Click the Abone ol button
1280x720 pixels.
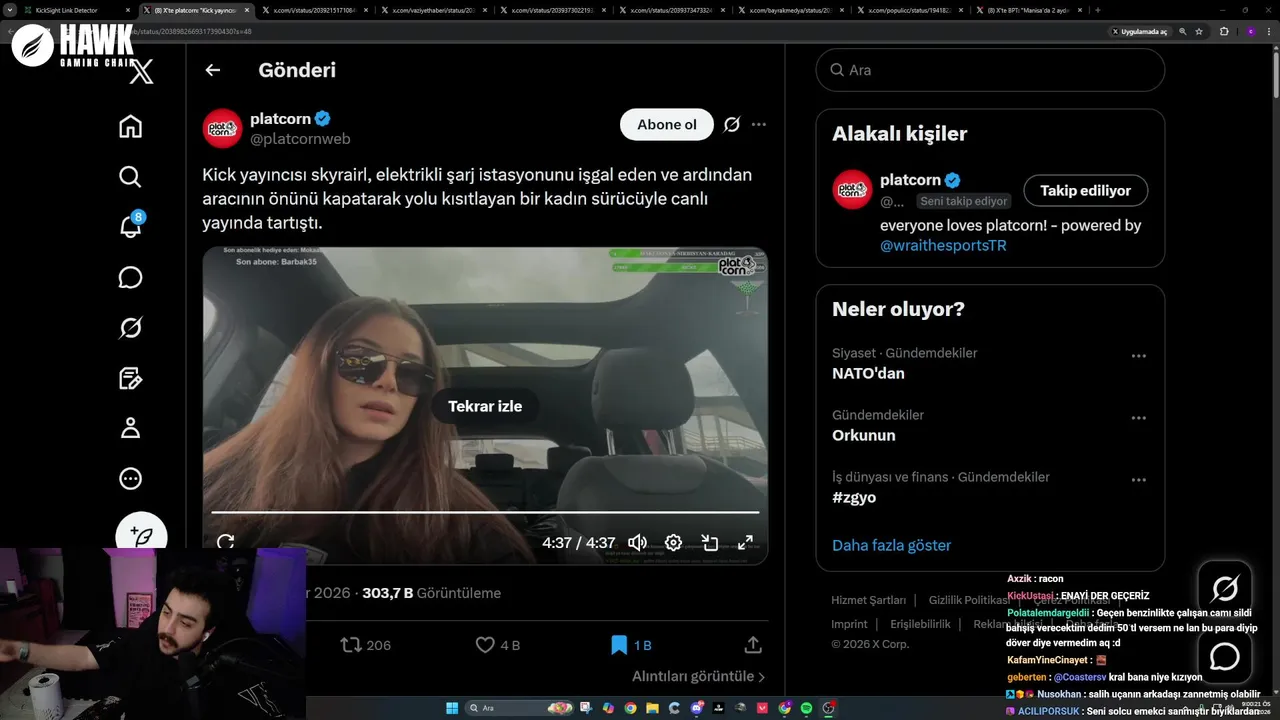pos(667,125)
